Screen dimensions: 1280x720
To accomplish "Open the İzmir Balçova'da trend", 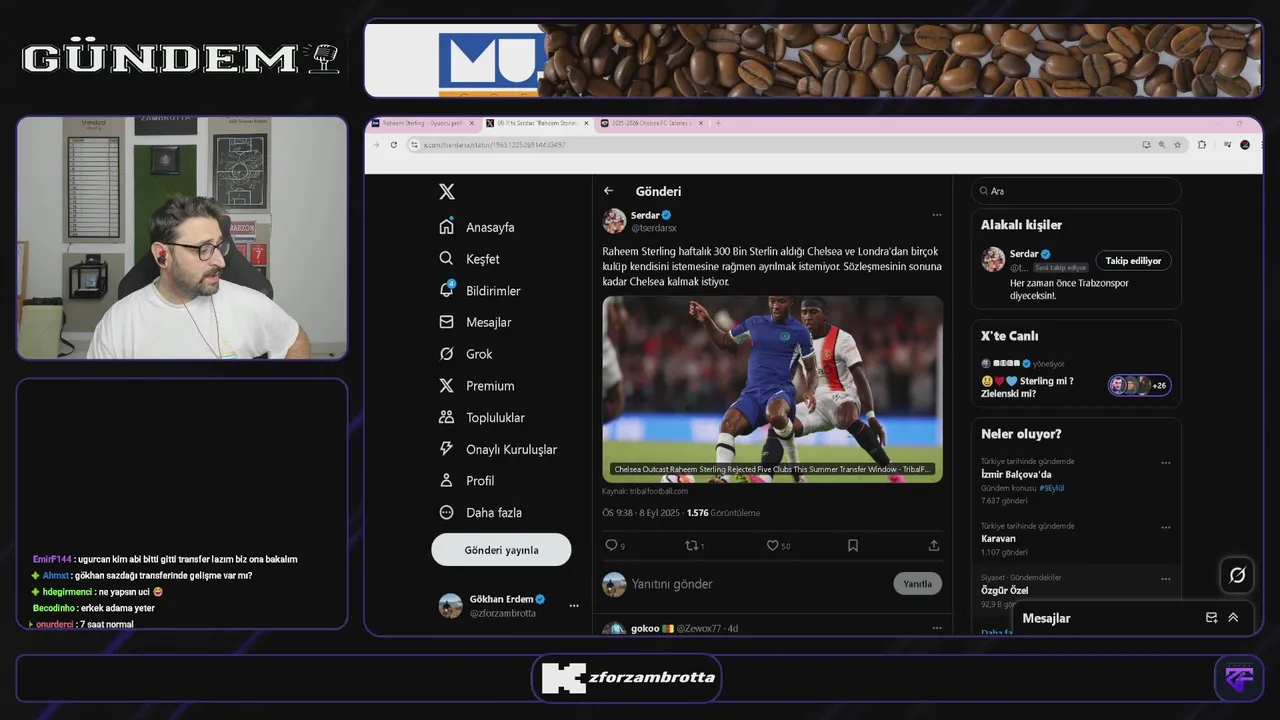I will pyautogui.click(x=1016, y=474).
